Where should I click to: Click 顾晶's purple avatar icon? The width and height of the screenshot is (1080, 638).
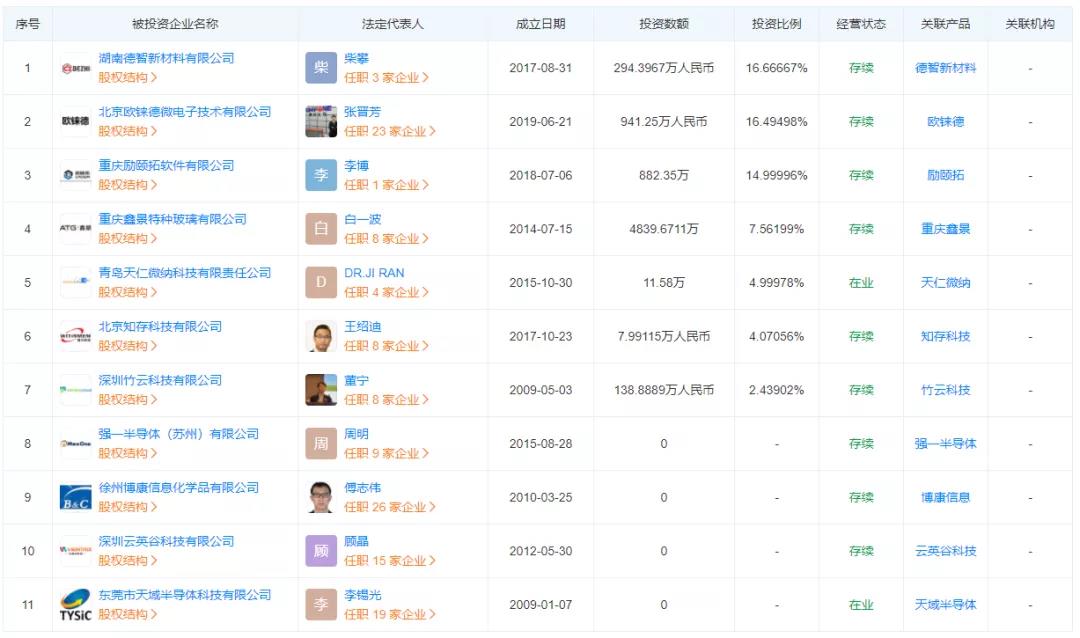(x=321, y=551)
